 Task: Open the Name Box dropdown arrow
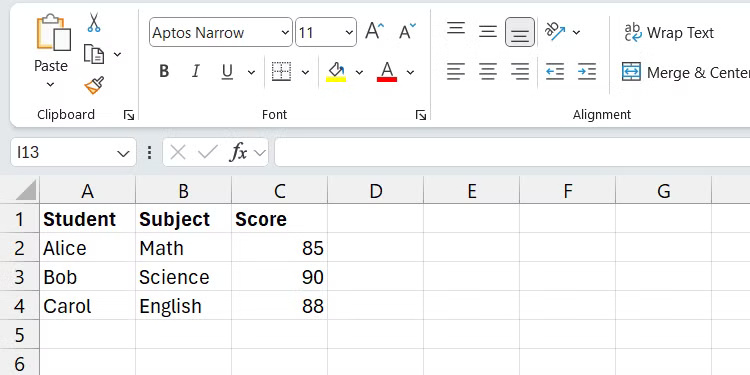(x=123, y=153)
